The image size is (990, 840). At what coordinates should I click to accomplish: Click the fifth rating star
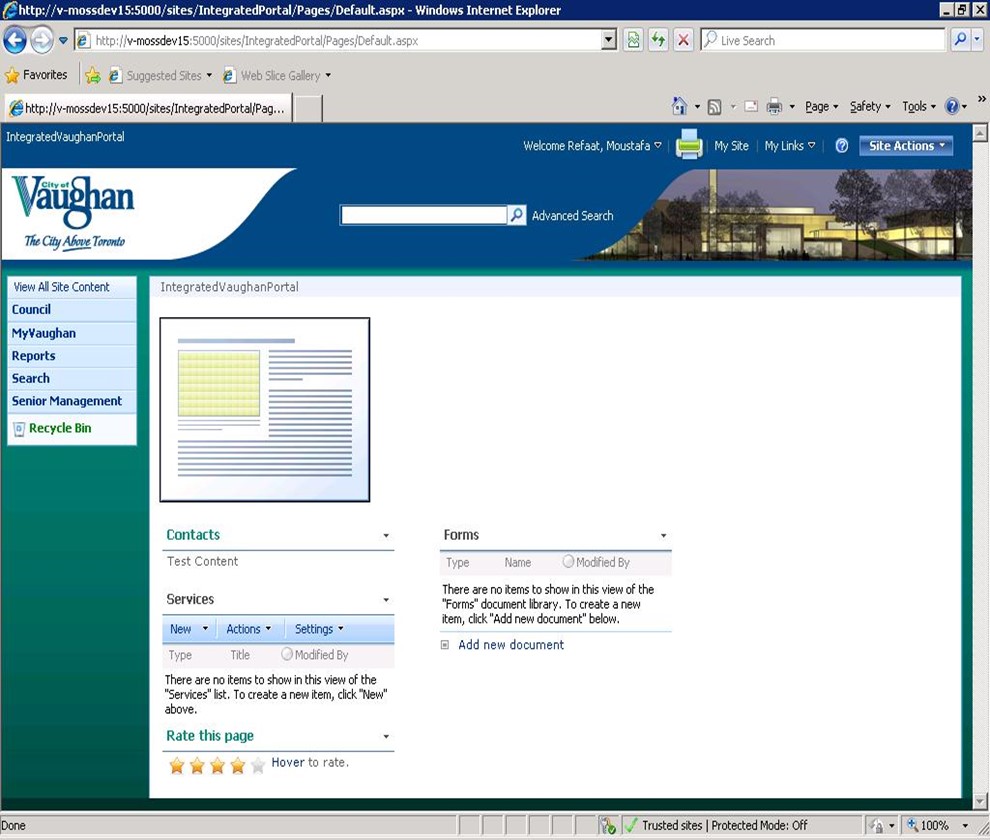coord(258,765)
